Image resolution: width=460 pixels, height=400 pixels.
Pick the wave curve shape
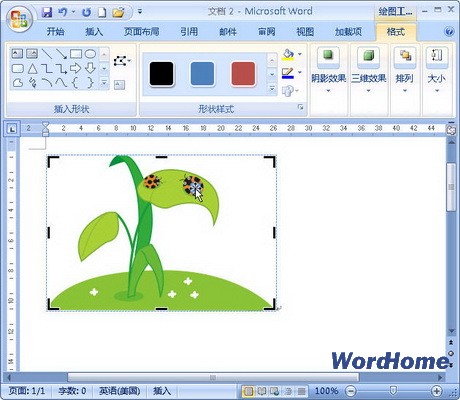point(61,82)
